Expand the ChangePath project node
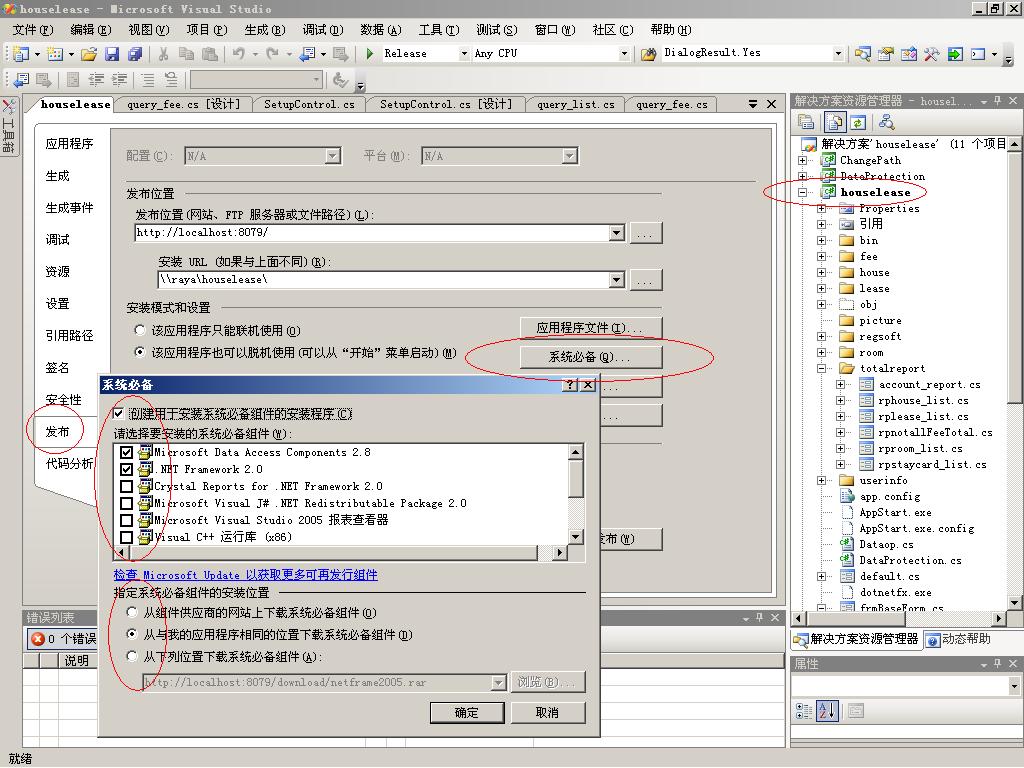This screenshot has height=768, width=1024. (803, 160)
